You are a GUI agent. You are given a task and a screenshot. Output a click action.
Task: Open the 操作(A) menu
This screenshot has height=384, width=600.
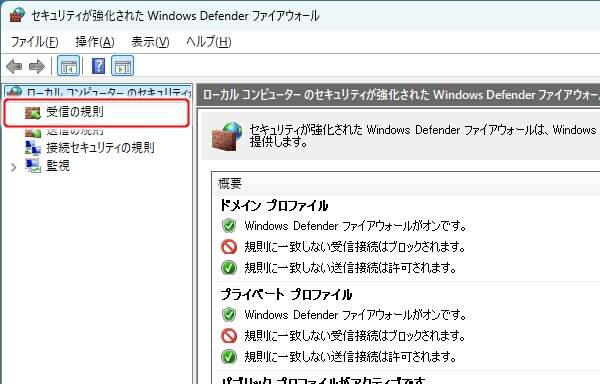click(x=95, y=41)
